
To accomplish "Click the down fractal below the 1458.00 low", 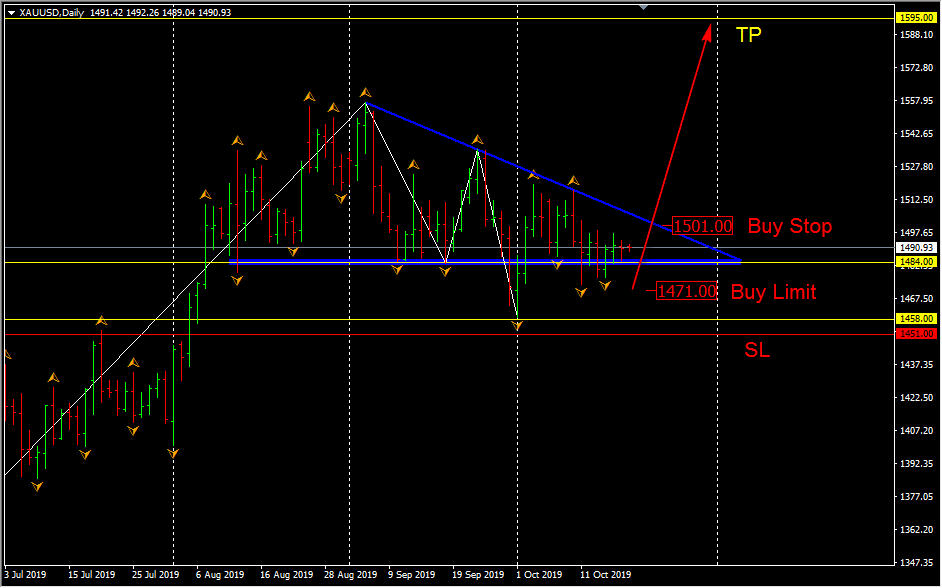I will 517,326.
